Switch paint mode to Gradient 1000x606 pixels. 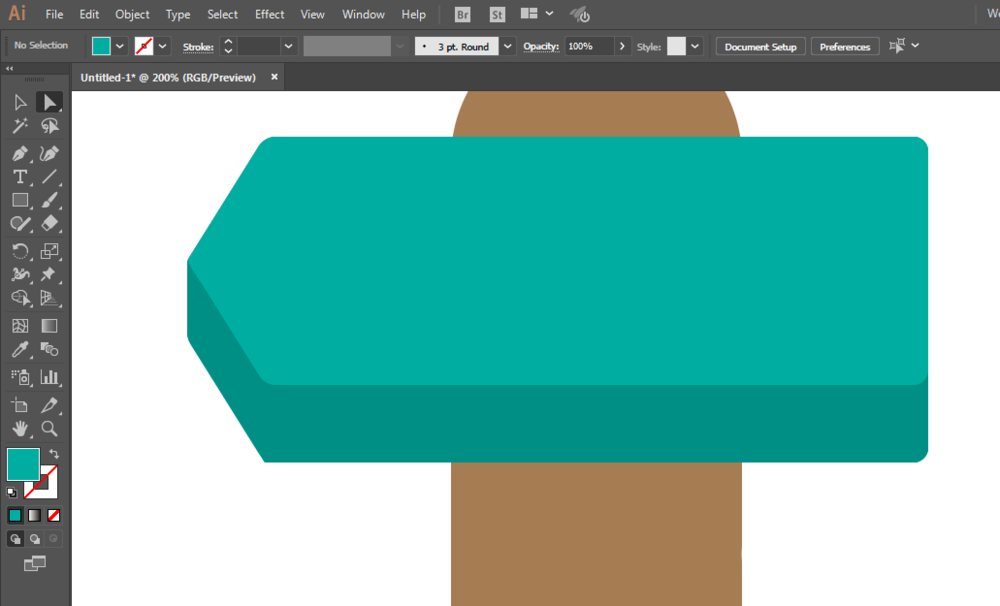34,515
